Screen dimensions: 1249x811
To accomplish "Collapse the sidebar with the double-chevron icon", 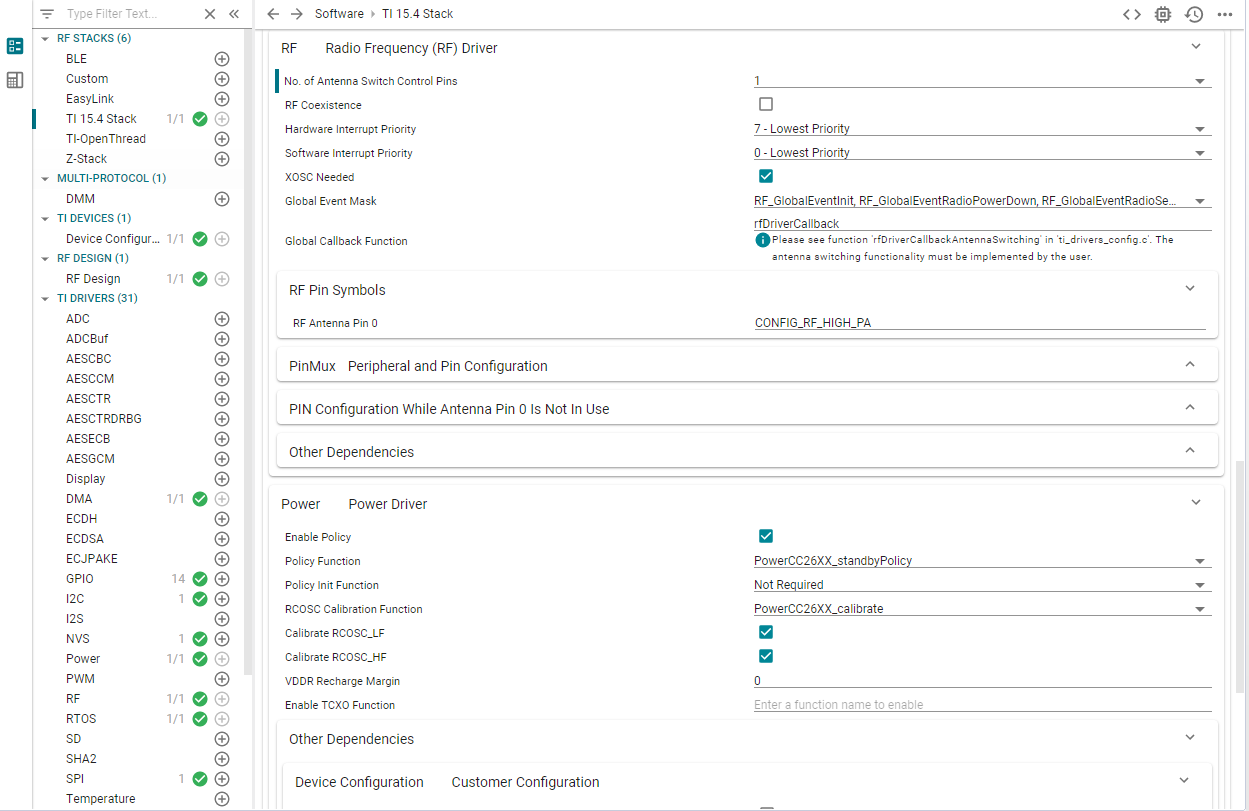I will point(234,14).
